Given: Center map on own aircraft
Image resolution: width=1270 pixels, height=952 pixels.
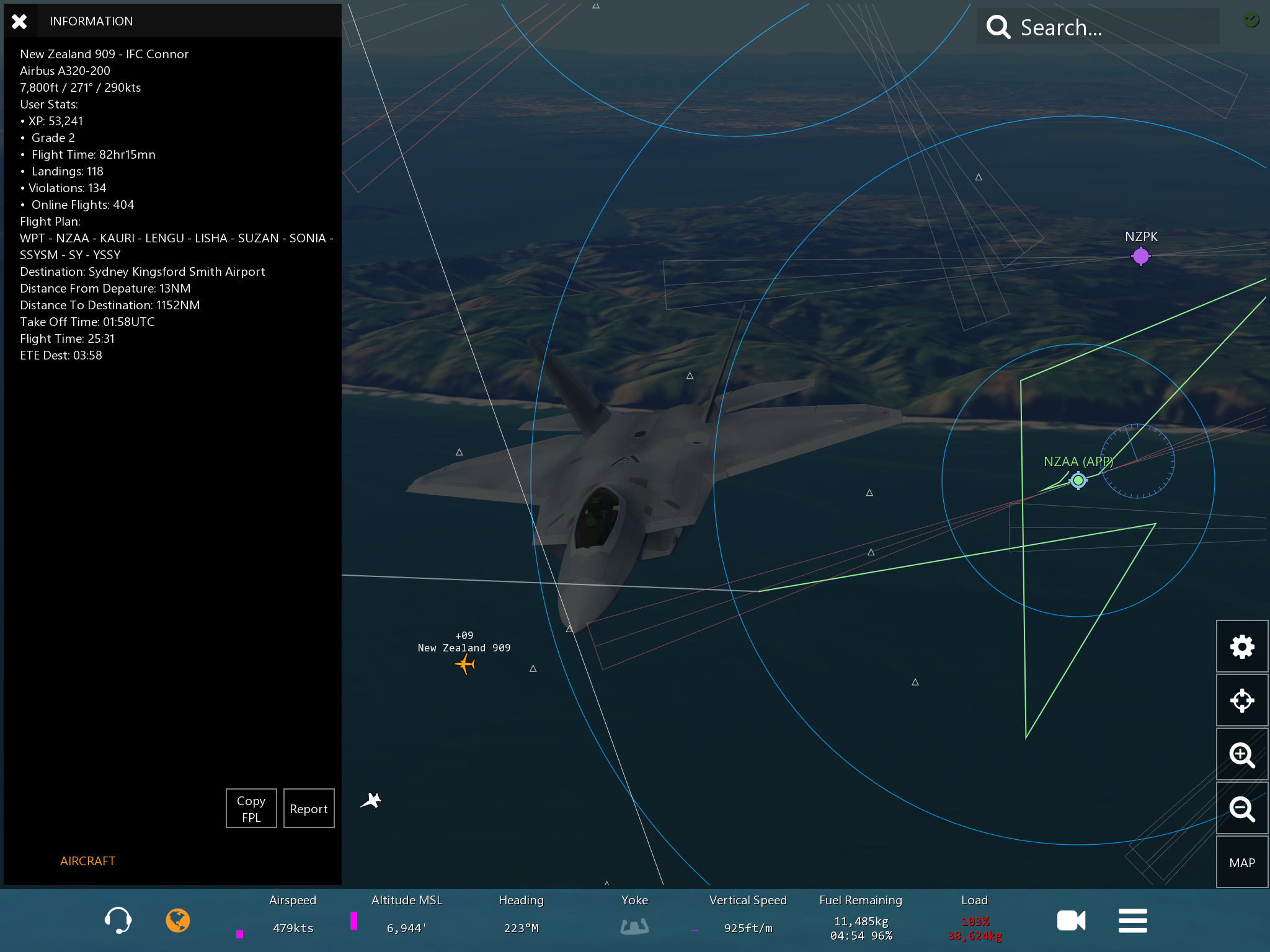Looking at the screenshot, I should pyautogui.click(x=1241, y=700).
